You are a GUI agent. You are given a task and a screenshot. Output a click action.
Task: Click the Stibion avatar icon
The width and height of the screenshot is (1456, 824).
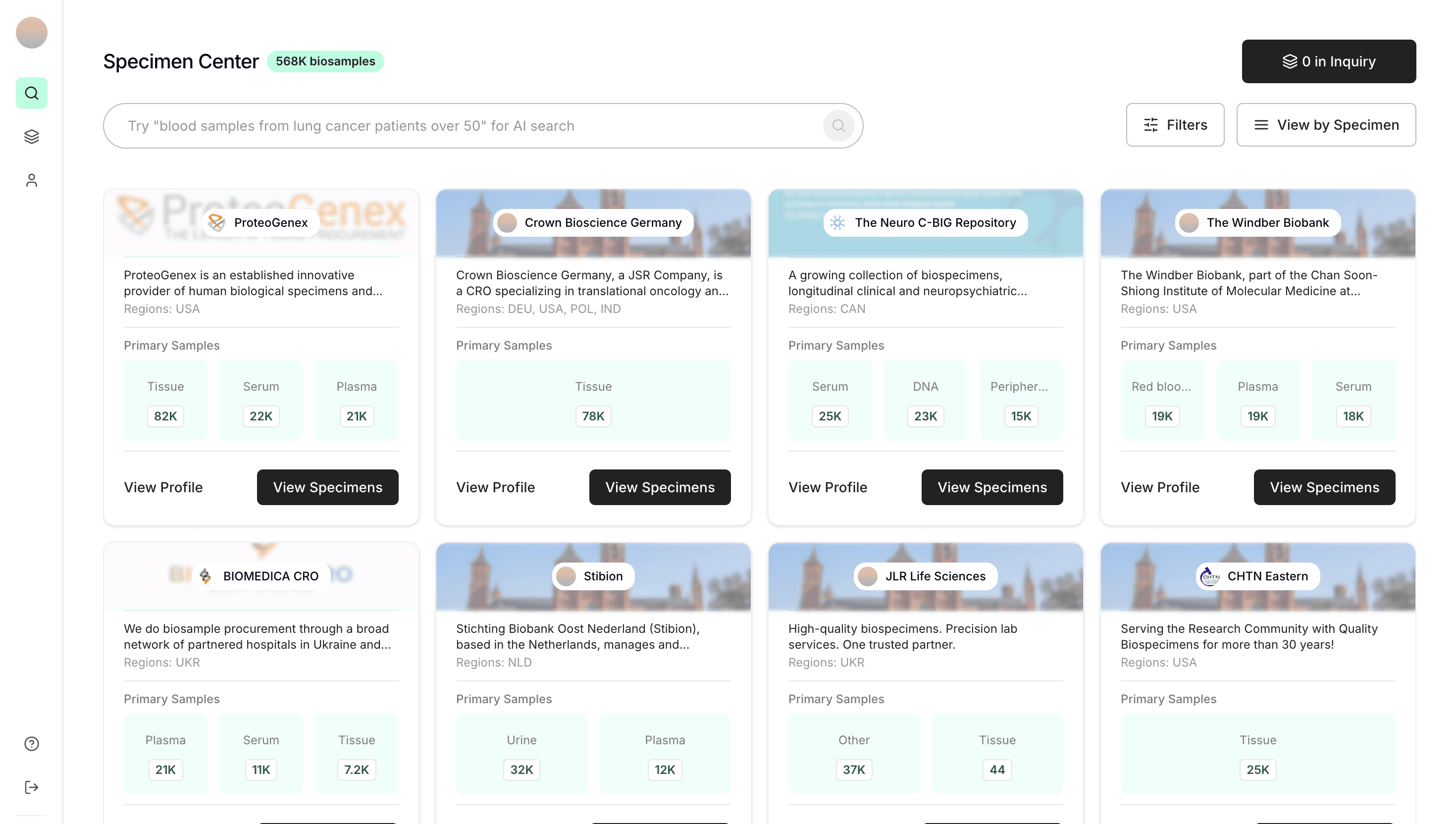coord(566,576)
